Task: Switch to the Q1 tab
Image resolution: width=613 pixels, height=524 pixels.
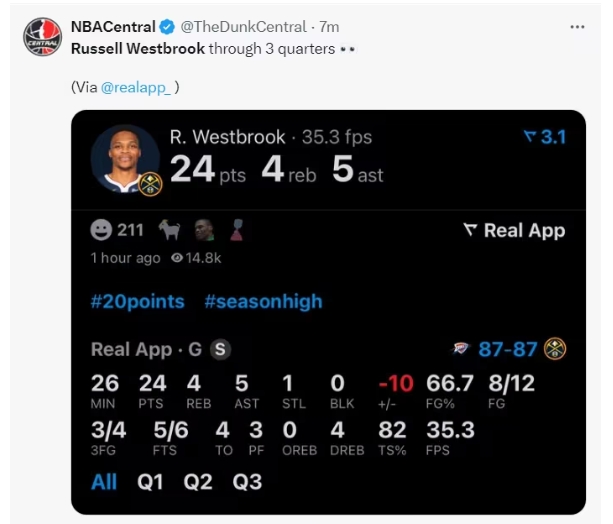Action: point(152,481)
